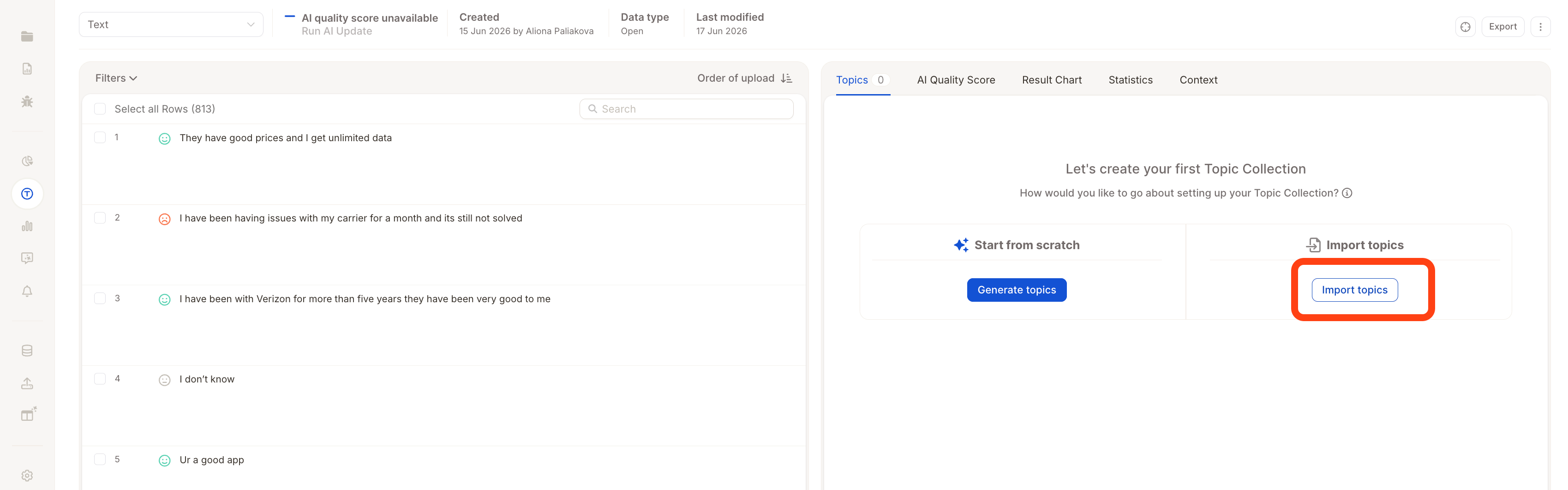The image size is (1568, 490).
Task: Open the database sidebar icon
Action: [x=27, y=351]
